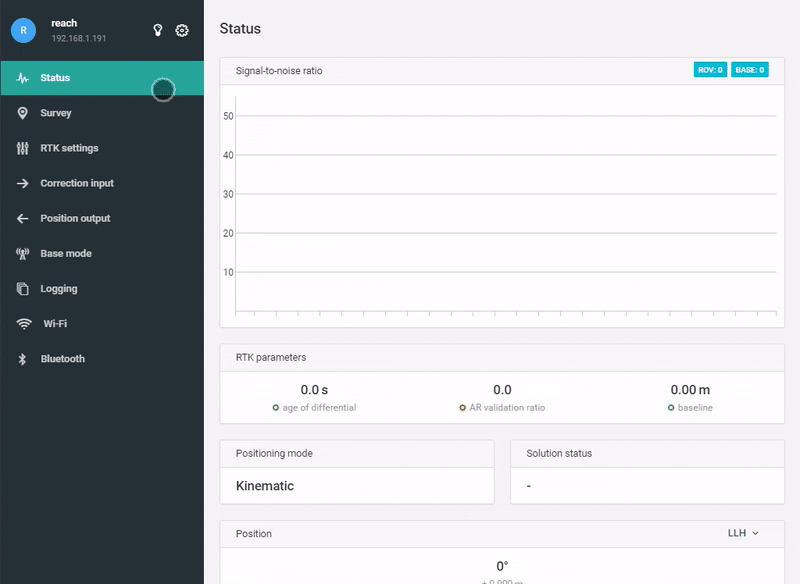Click the 0° position value
Viewport: 800px width, 584px height.
pyautogui.click(x=502, y=566)
